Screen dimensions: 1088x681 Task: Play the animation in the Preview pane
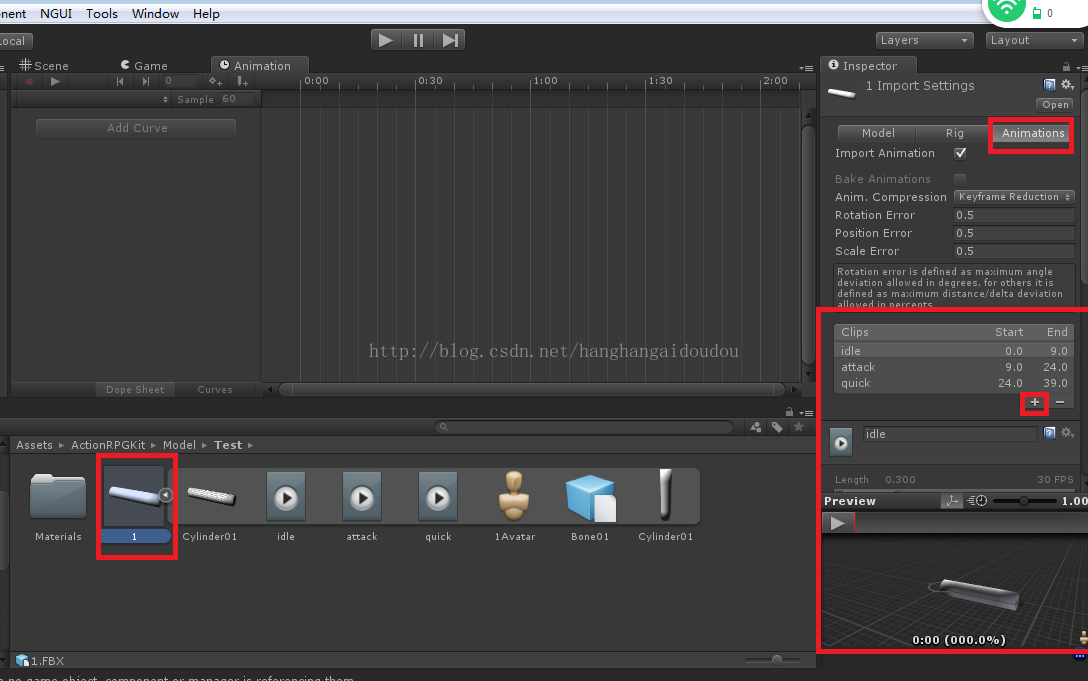click(838, 523)
